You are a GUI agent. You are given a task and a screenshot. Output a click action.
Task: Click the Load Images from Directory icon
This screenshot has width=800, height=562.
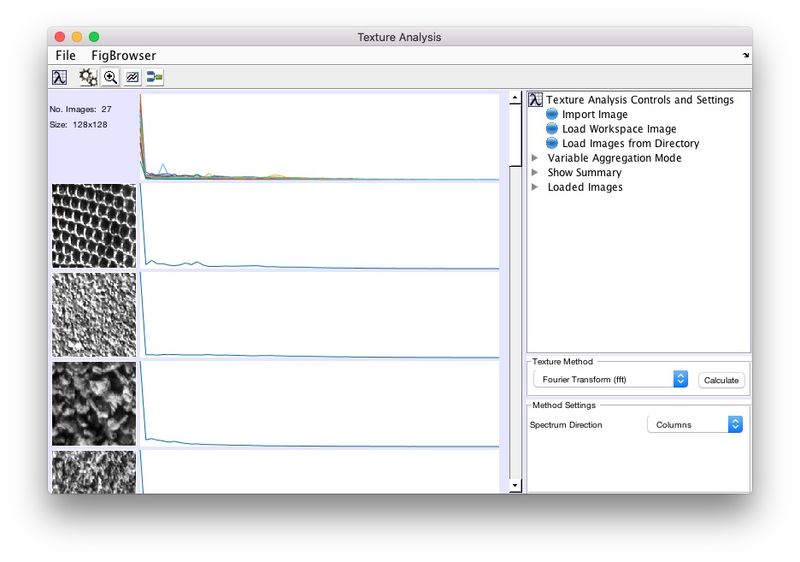pyautogui.click(x=552, y=144)
